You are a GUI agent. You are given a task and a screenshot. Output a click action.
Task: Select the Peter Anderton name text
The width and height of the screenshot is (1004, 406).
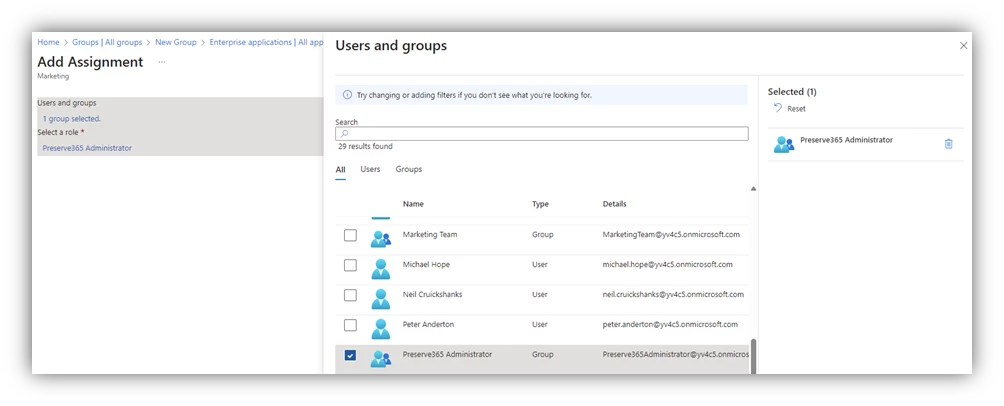(x=428, y=325)
